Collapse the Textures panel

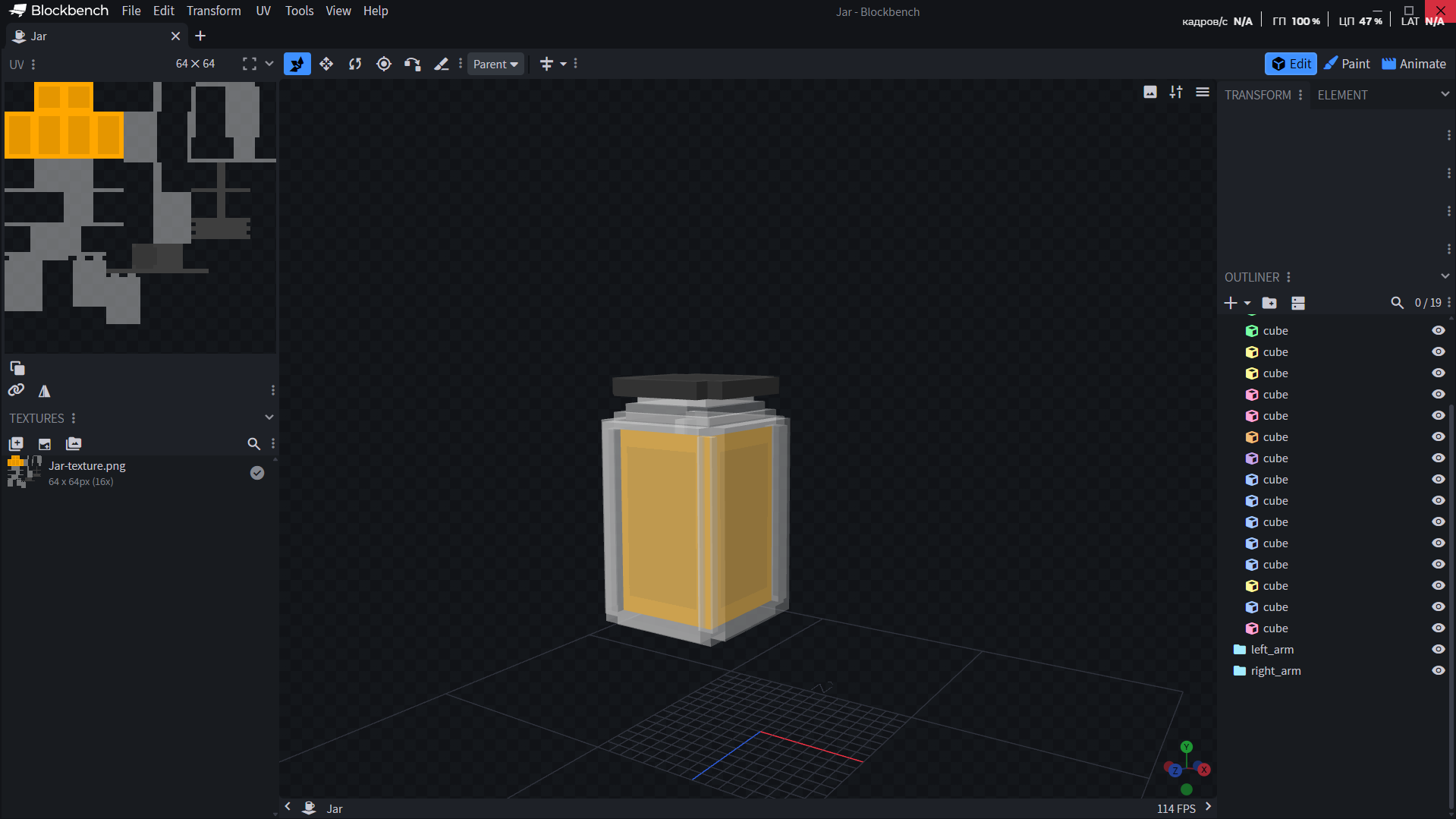(x=269, y=417)
